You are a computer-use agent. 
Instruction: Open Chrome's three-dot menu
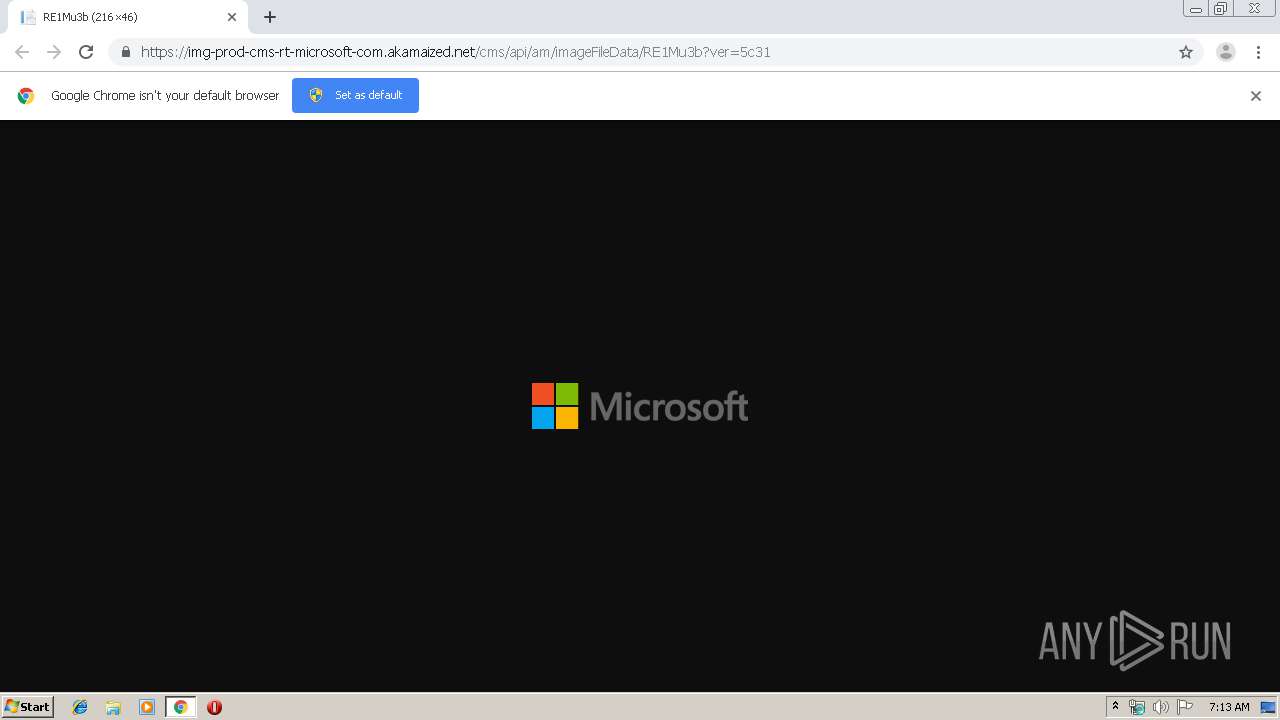point(1258,52)
